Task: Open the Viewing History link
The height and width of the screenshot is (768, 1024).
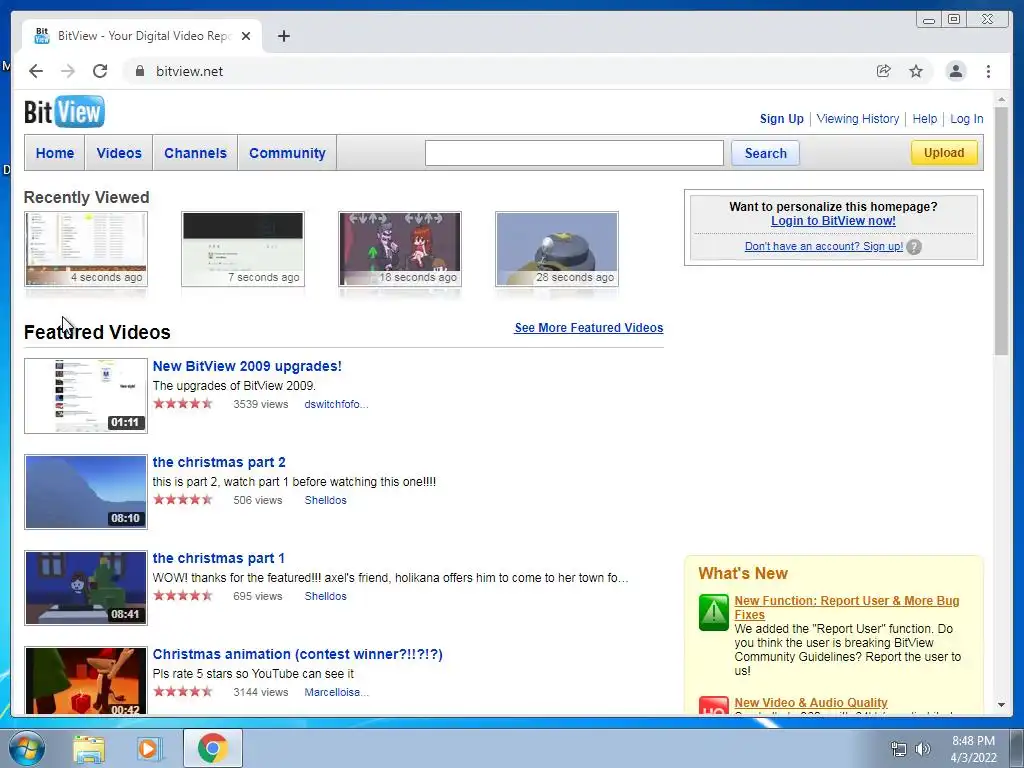Action: [858, 119]
